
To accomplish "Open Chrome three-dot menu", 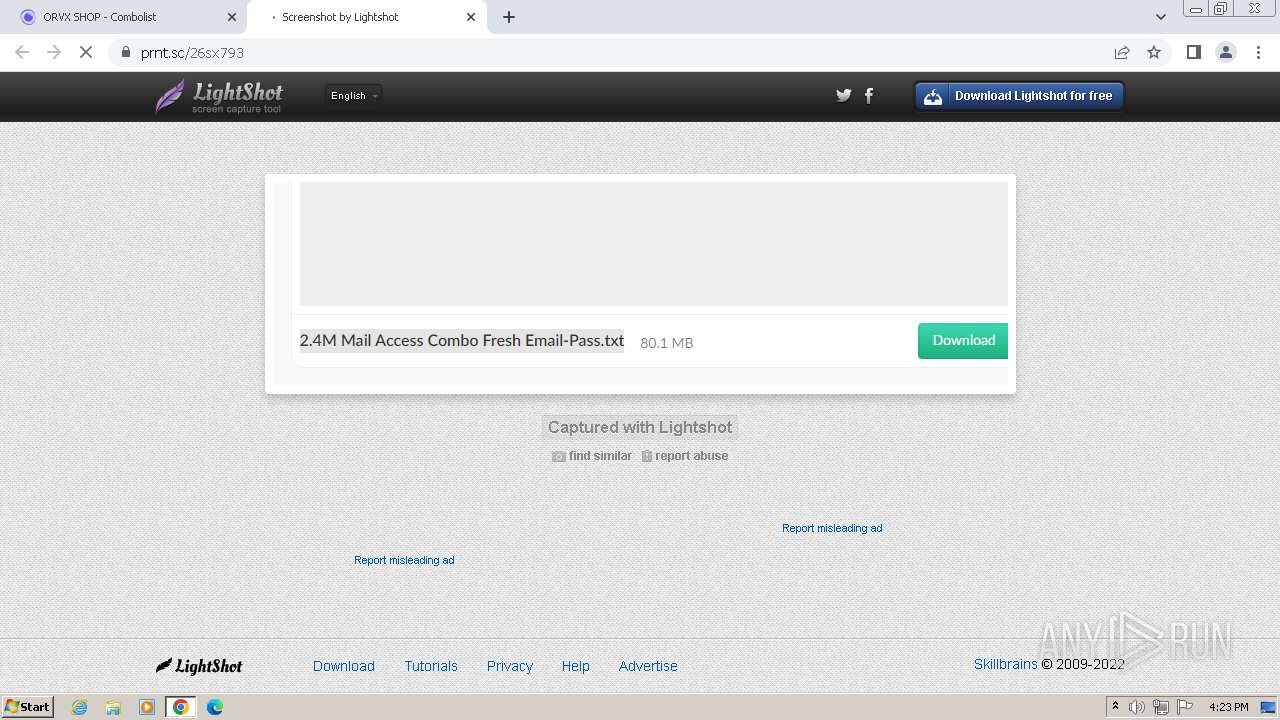I will point(1259,52).
